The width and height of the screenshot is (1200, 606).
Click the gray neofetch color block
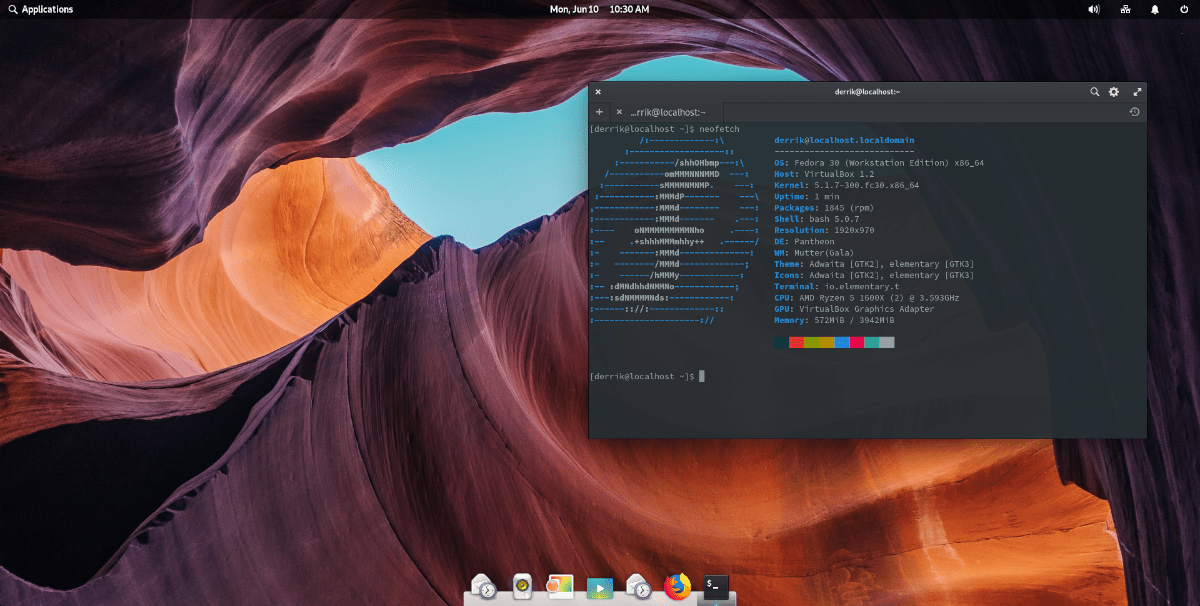887,342
